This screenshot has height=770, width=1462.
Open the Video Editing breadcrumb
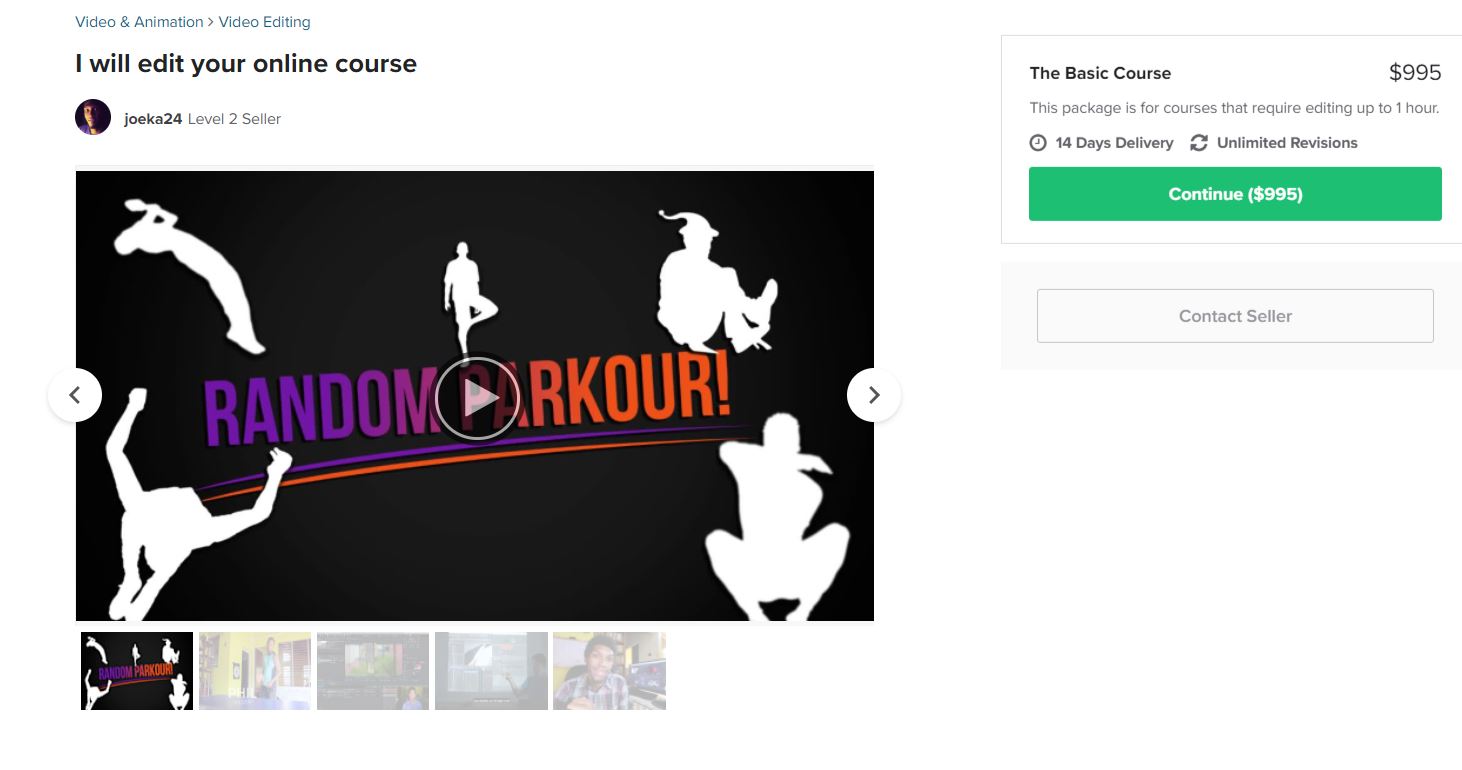264,21
